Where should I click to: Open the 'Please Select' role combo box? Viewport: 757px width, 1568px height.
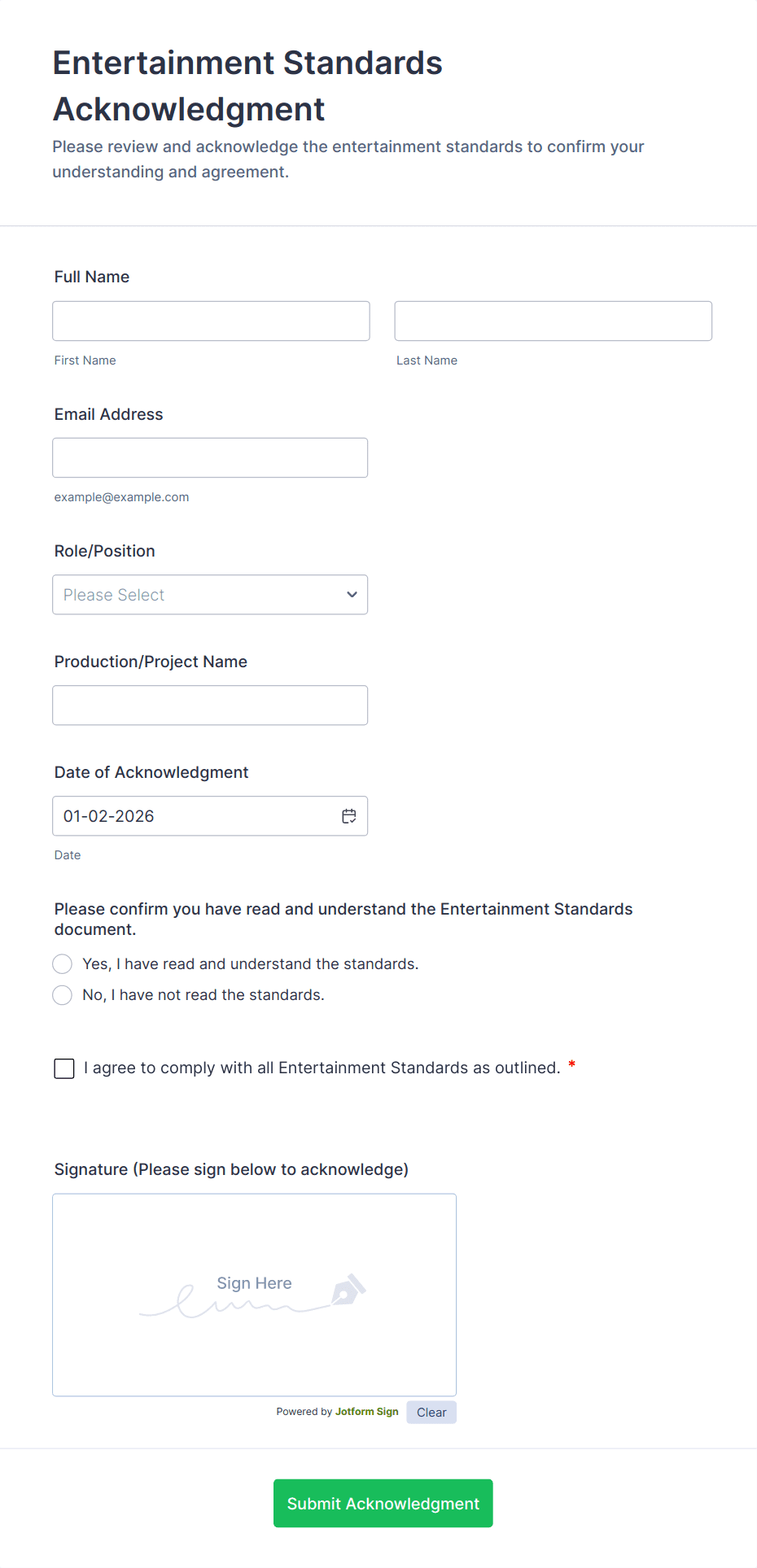click(195, 595)
